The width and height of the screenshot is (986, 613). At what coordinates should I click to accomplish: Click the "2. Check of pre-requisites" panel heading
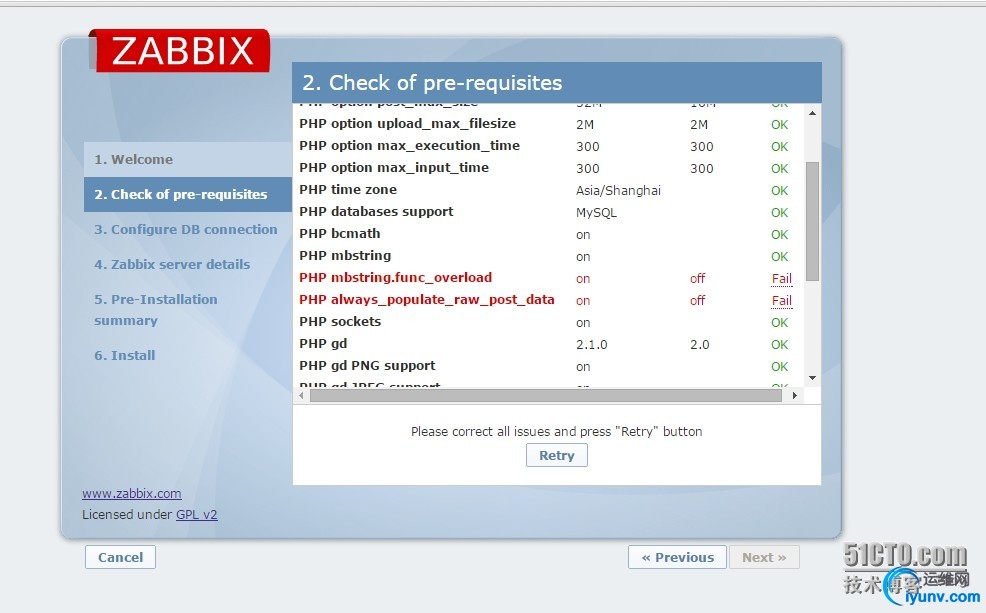click(433, 82)
